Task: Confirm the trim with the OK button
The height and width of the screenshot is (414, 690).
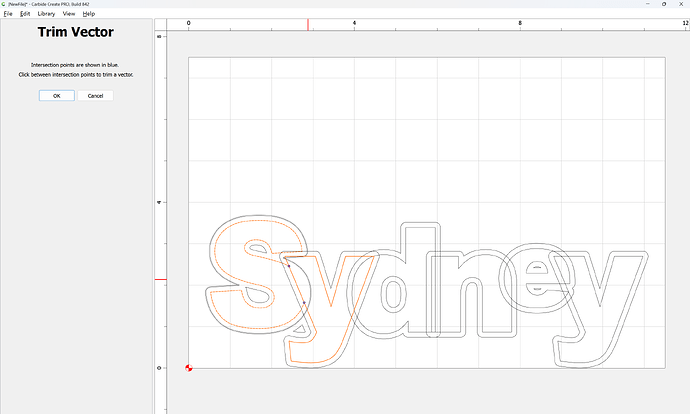Action: (56, 96)
